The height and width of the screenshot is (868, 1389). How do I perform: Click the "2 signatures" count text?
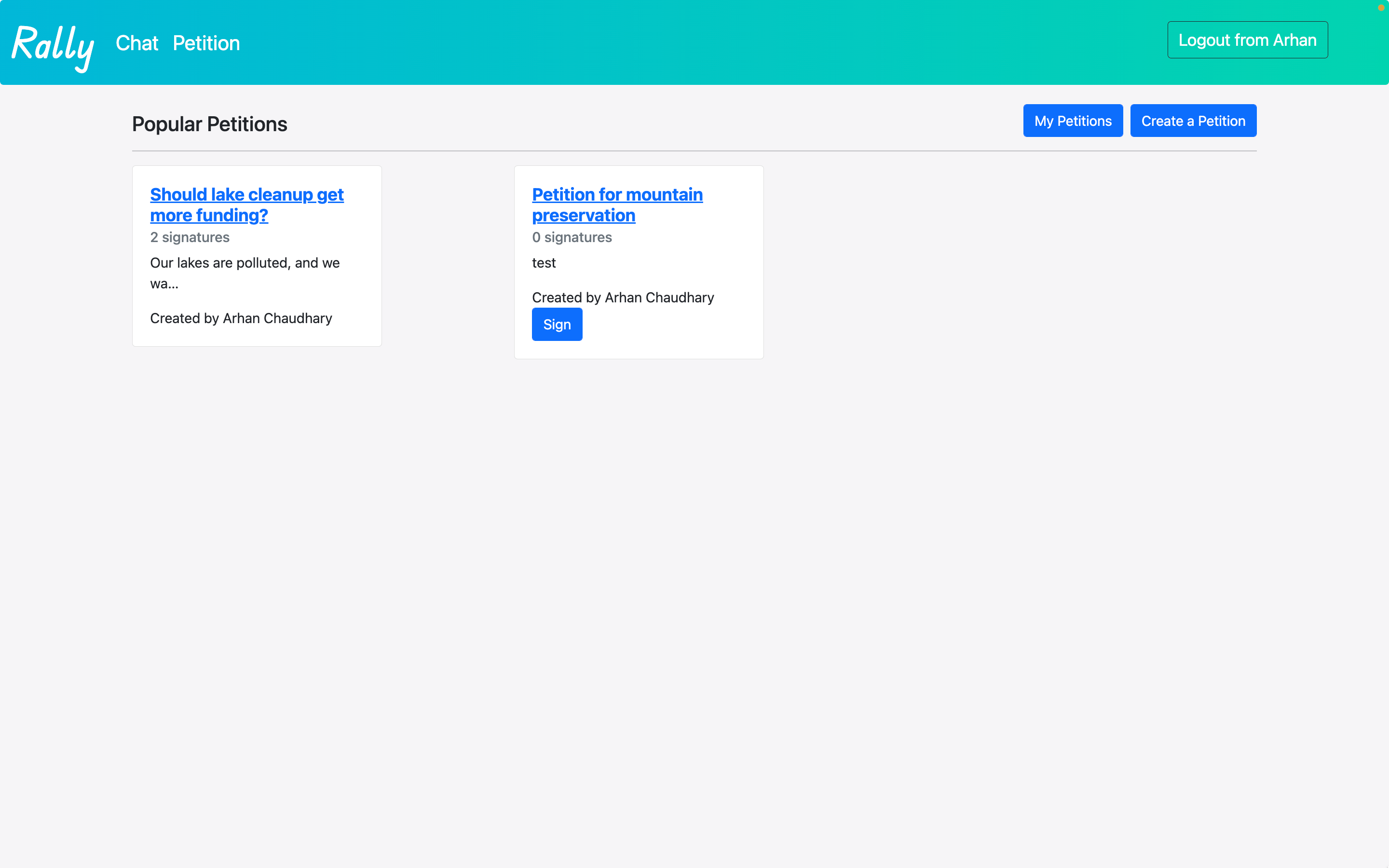pyautogui.click(x=190, y=237)
